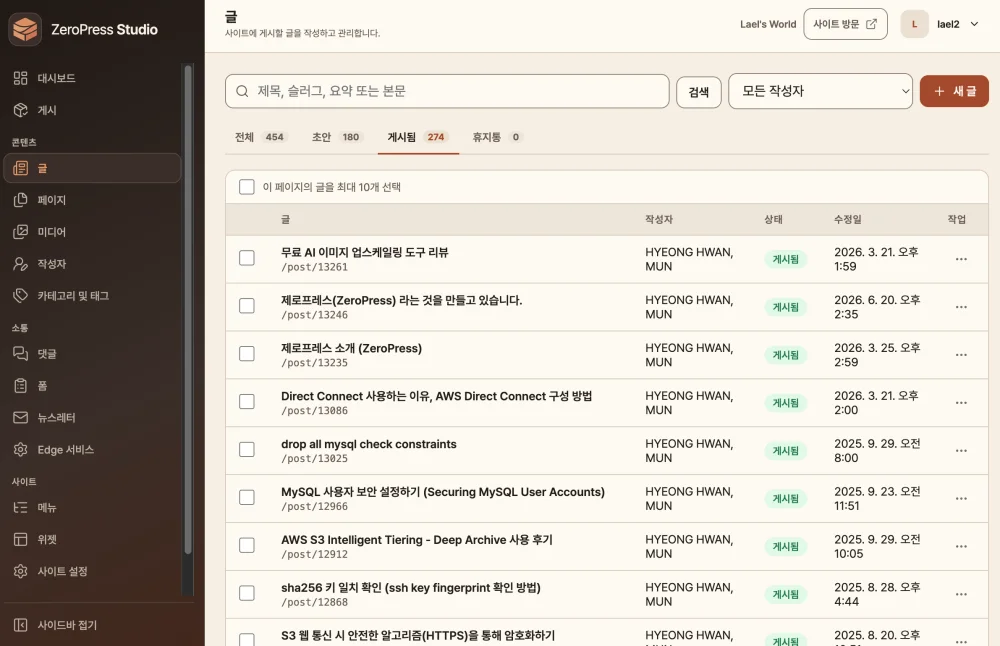Click the 새 글 new post button
Viewport: 1000px width, 646px height.
point(954,91)
